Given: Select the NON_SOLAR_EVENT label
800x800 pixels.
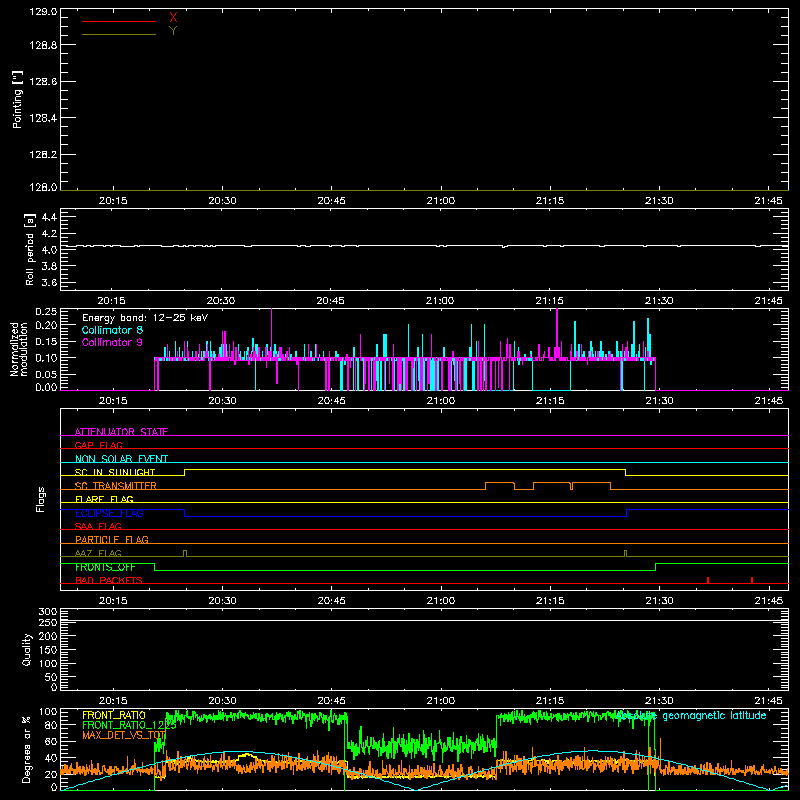Looking at the screenshot, I should [121, 459].
